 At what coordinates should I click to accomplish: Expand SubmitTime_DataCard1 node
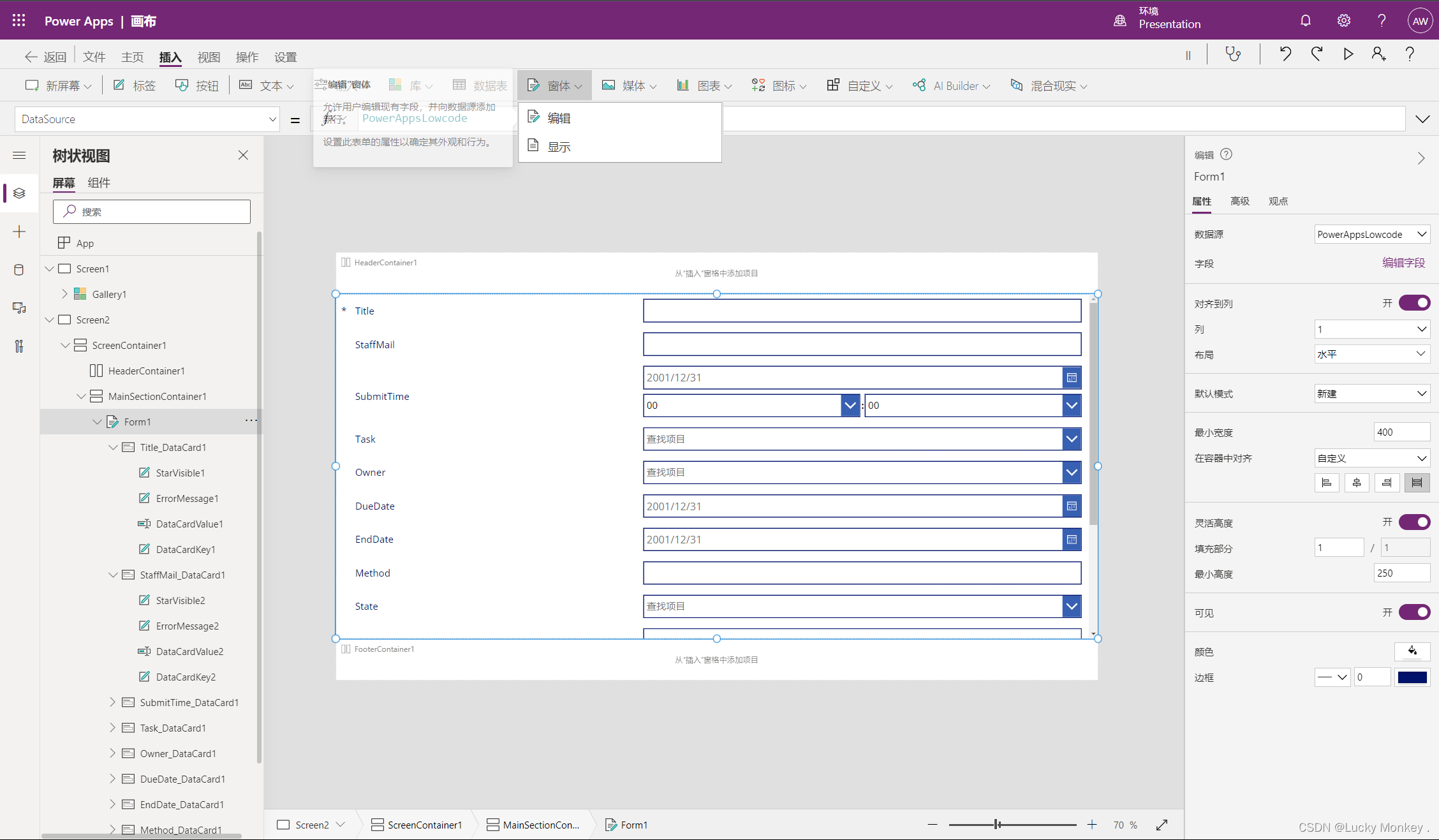(112, 702)
